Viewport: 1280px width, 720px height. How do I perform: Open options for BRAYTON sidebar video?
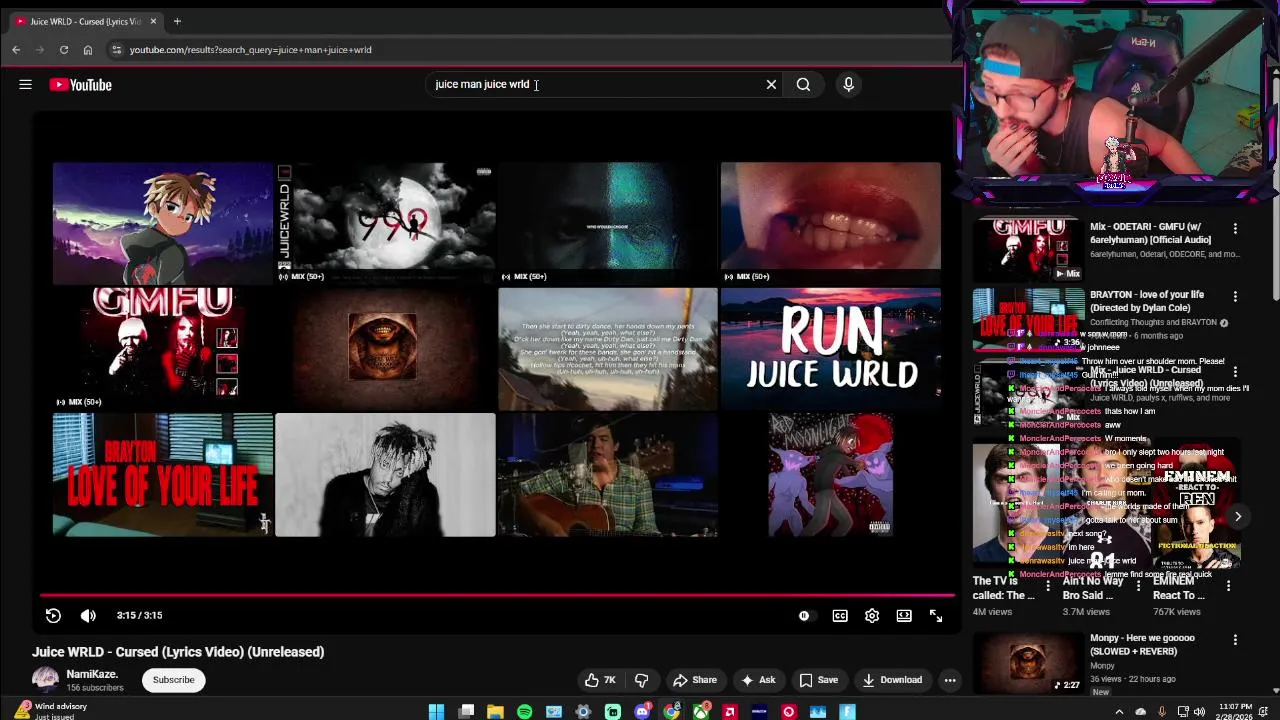point(1235,297)
